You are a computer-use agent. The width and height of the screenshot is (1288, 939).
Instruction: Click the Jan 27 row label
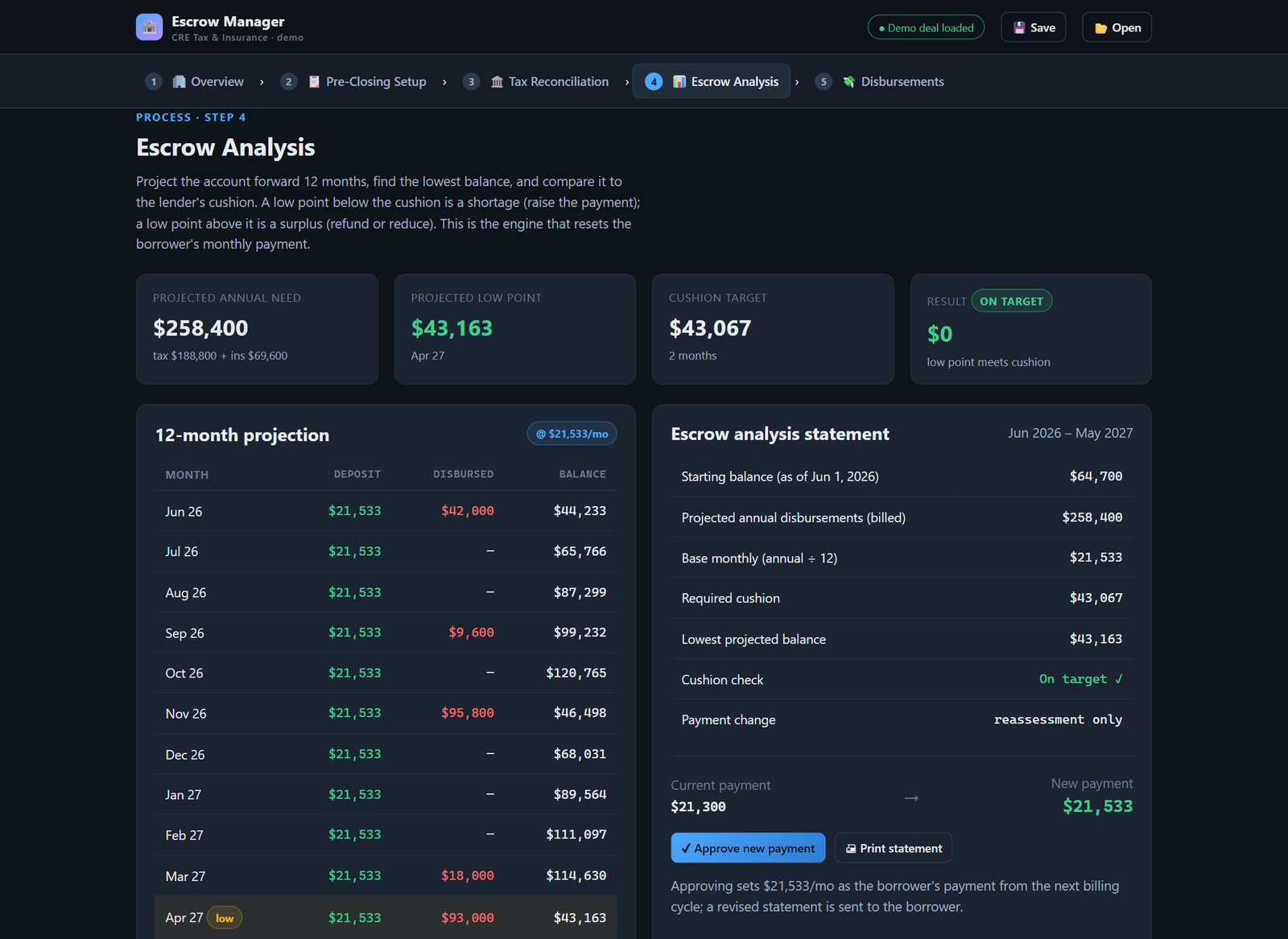(x=184, y=795)
